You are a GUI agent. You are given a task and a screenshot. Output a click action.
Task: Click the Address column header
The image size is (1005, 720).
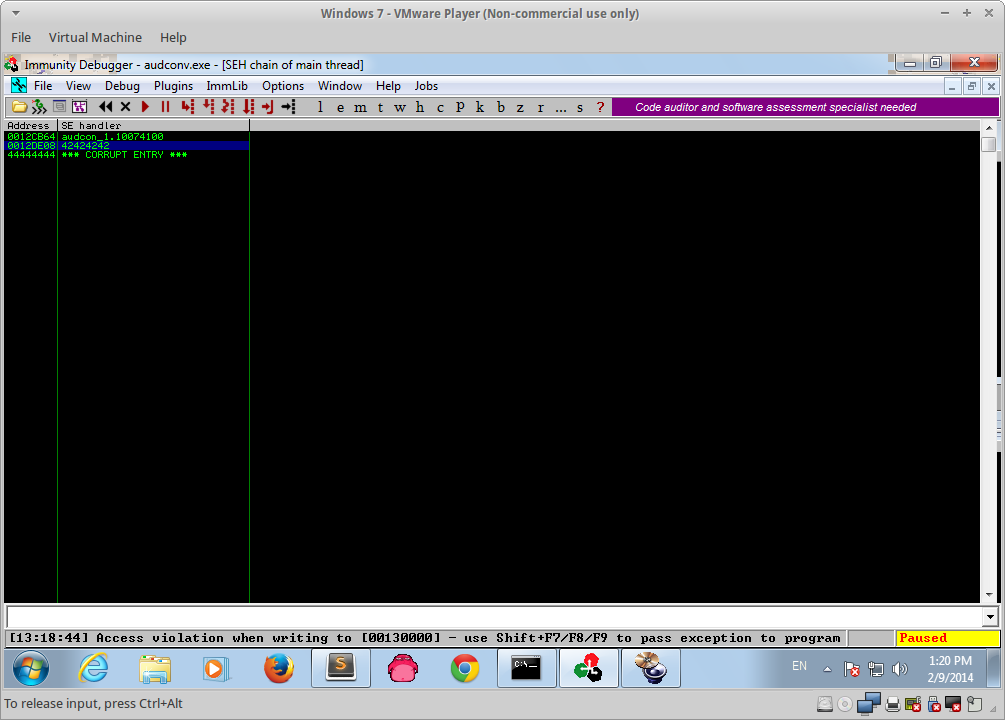tap(30, 126)
